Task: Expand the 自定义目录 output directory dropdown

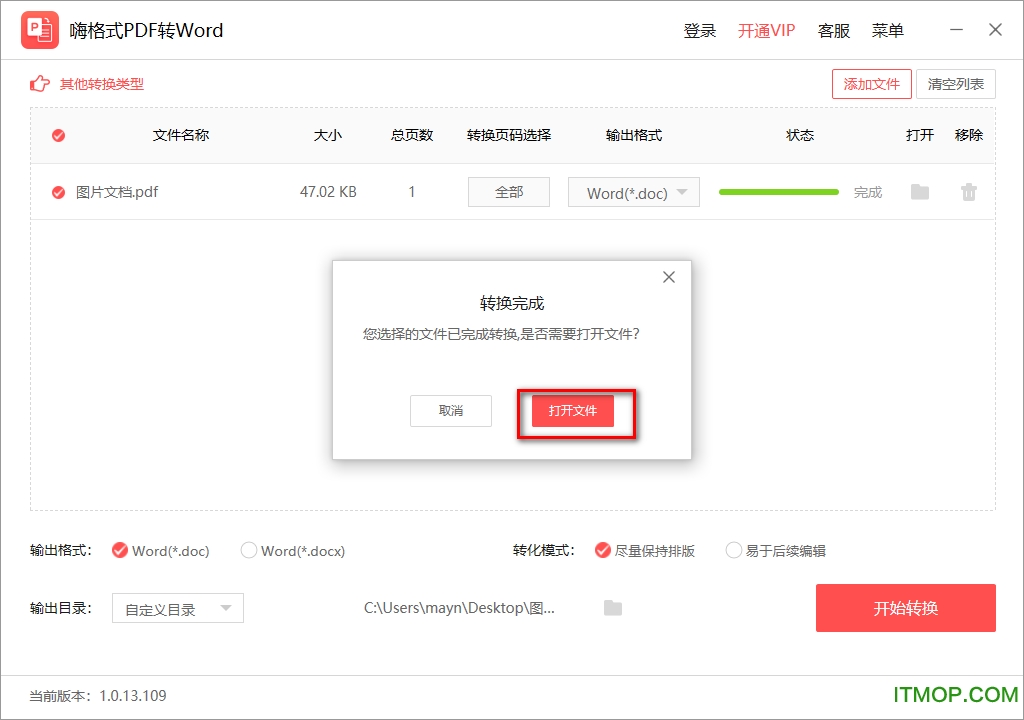Action: 177,608
